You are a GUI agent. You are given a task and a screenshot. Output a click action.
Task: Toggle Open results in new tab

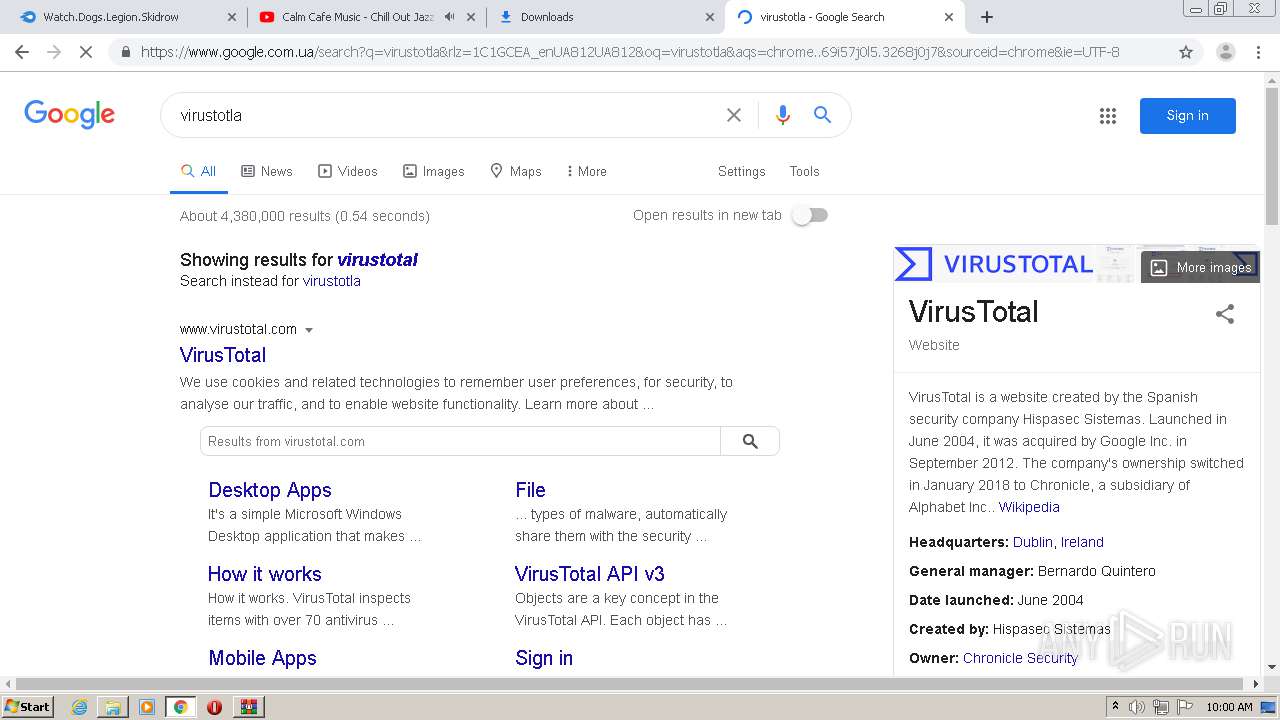(x=810, y=215)
